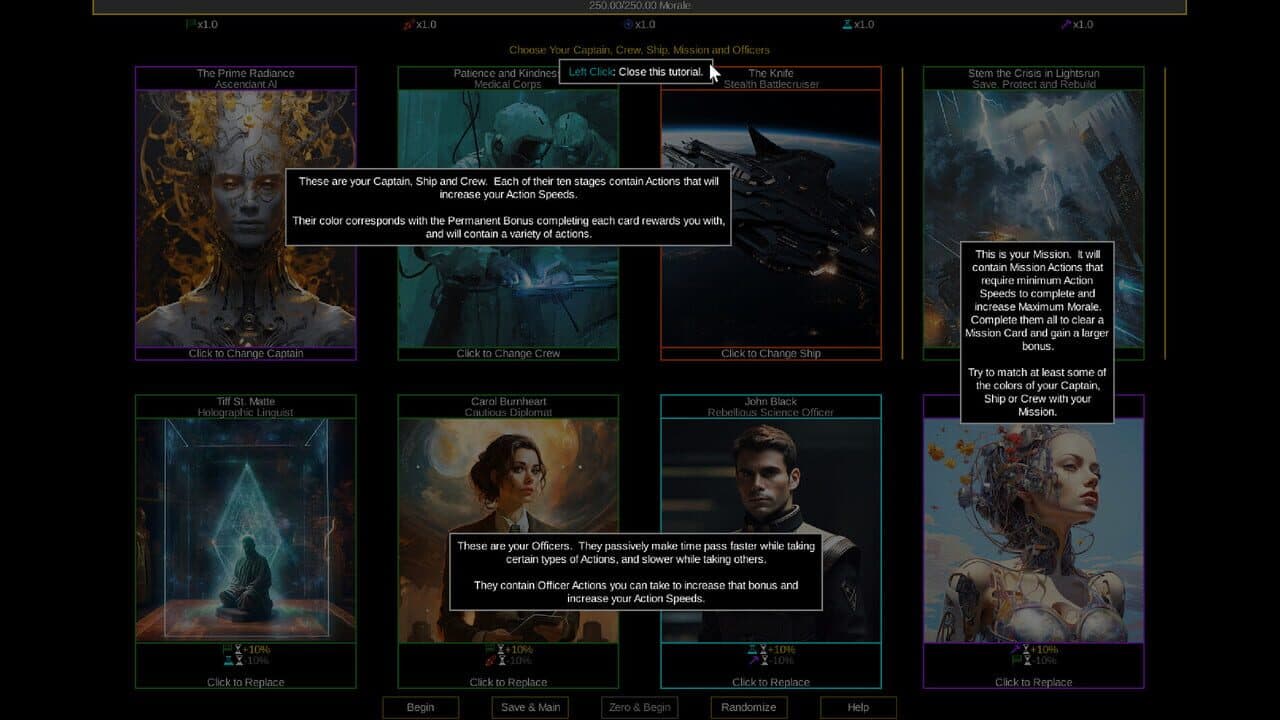Click John Black's +10% bonus text
1280x720 pixels.
pos(780,649)
